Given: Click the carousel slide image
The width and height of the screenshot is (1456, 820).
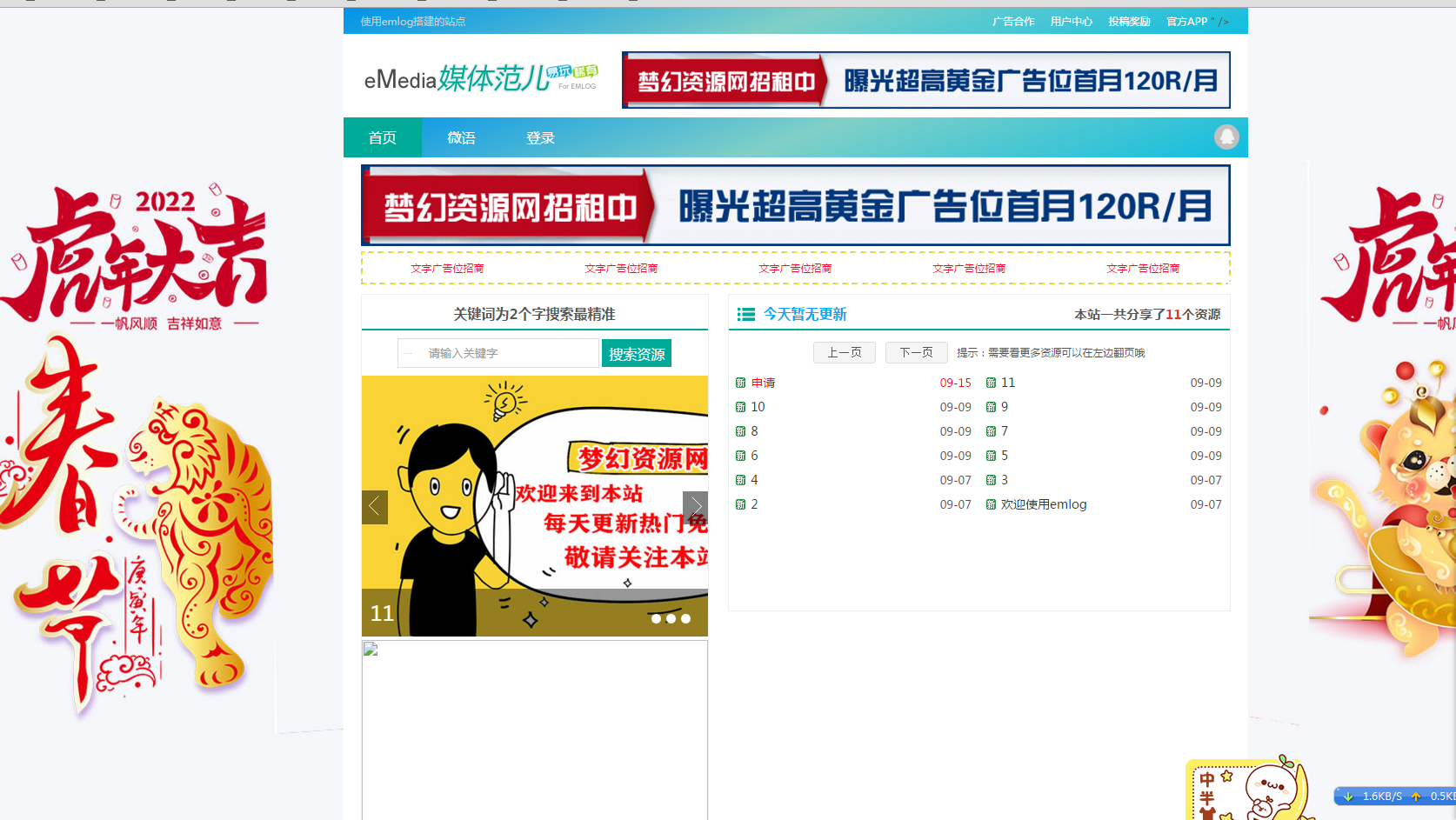Looking at the screenshot, I should coord(535,506).
